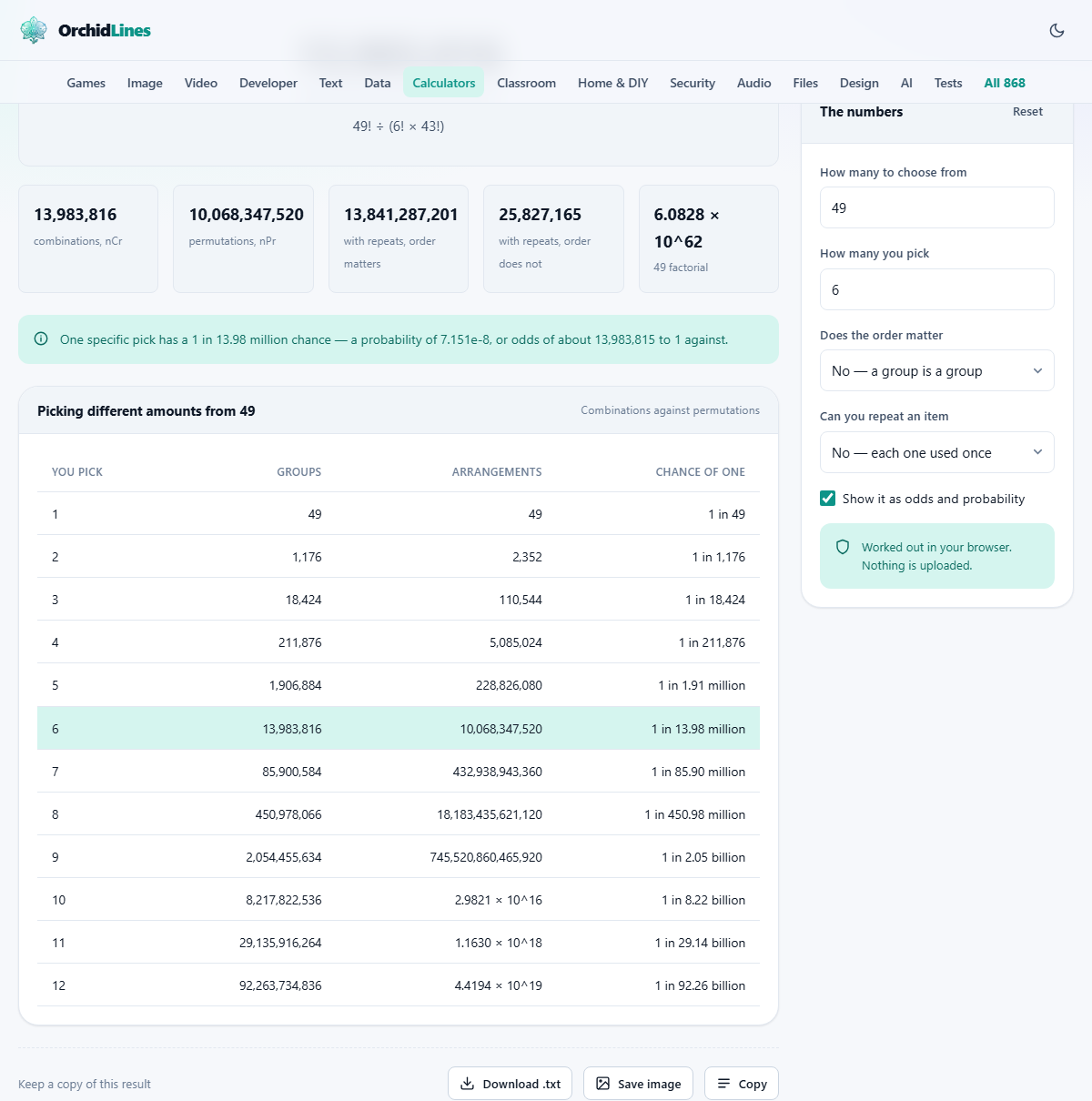Screen dimensions: 1092x1101
Task: Open the Developer category tab
Action: click(x=268, y=83)
